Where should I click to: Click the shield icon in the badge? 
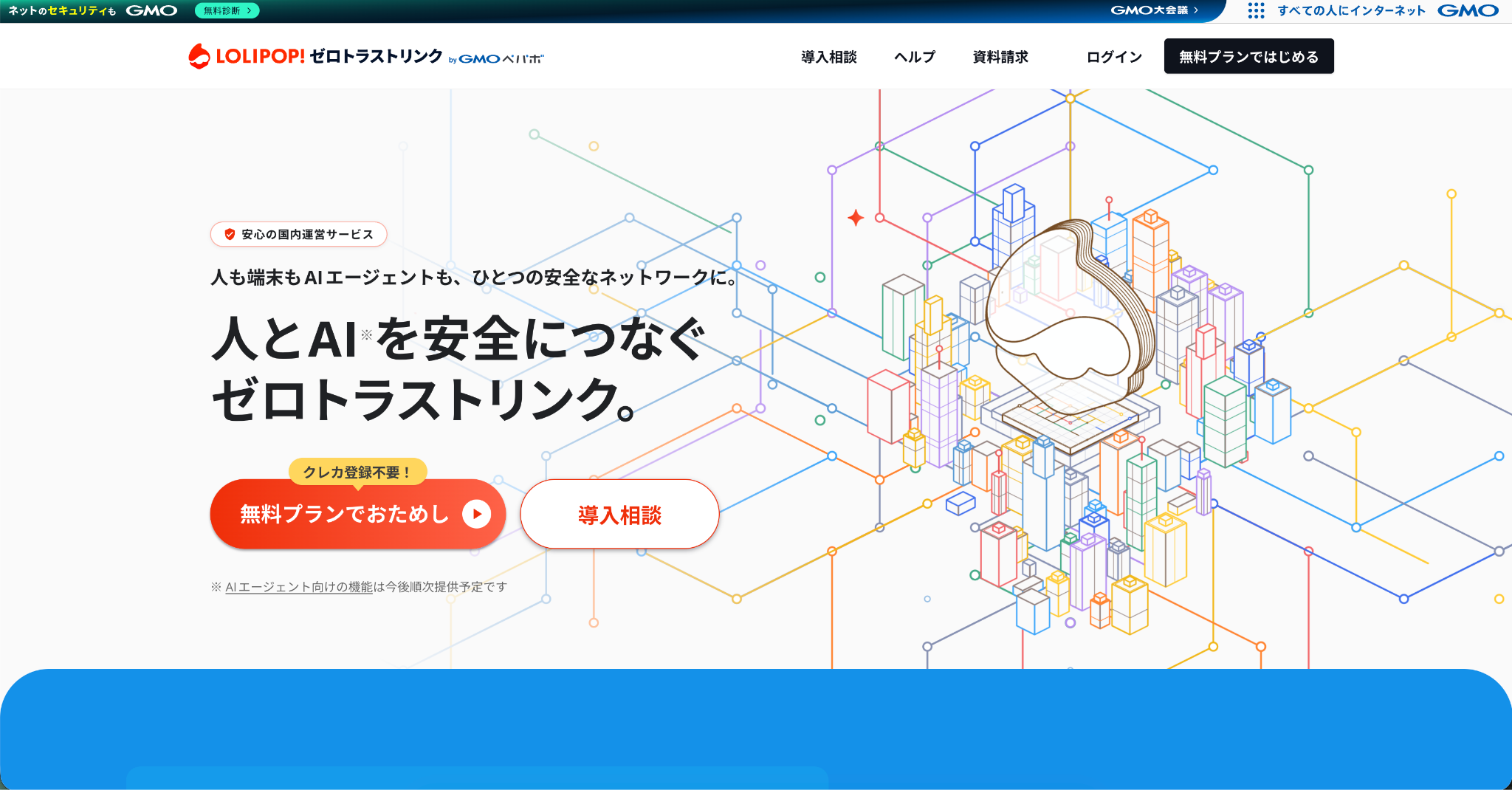[230, 234]
